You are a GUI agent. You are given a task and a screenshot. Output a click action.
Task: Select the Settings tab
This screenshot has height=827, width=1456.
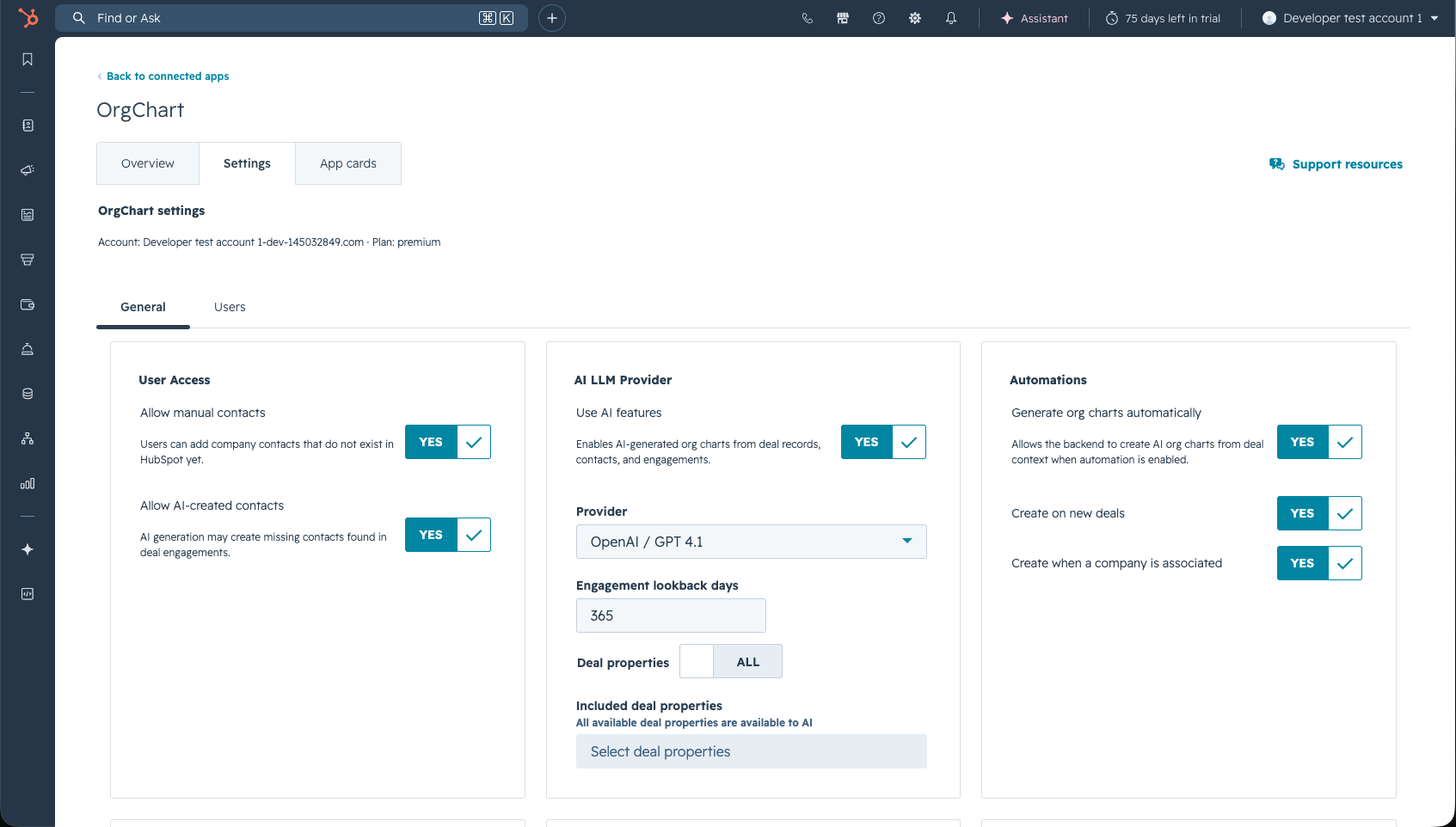click(247, 163)
